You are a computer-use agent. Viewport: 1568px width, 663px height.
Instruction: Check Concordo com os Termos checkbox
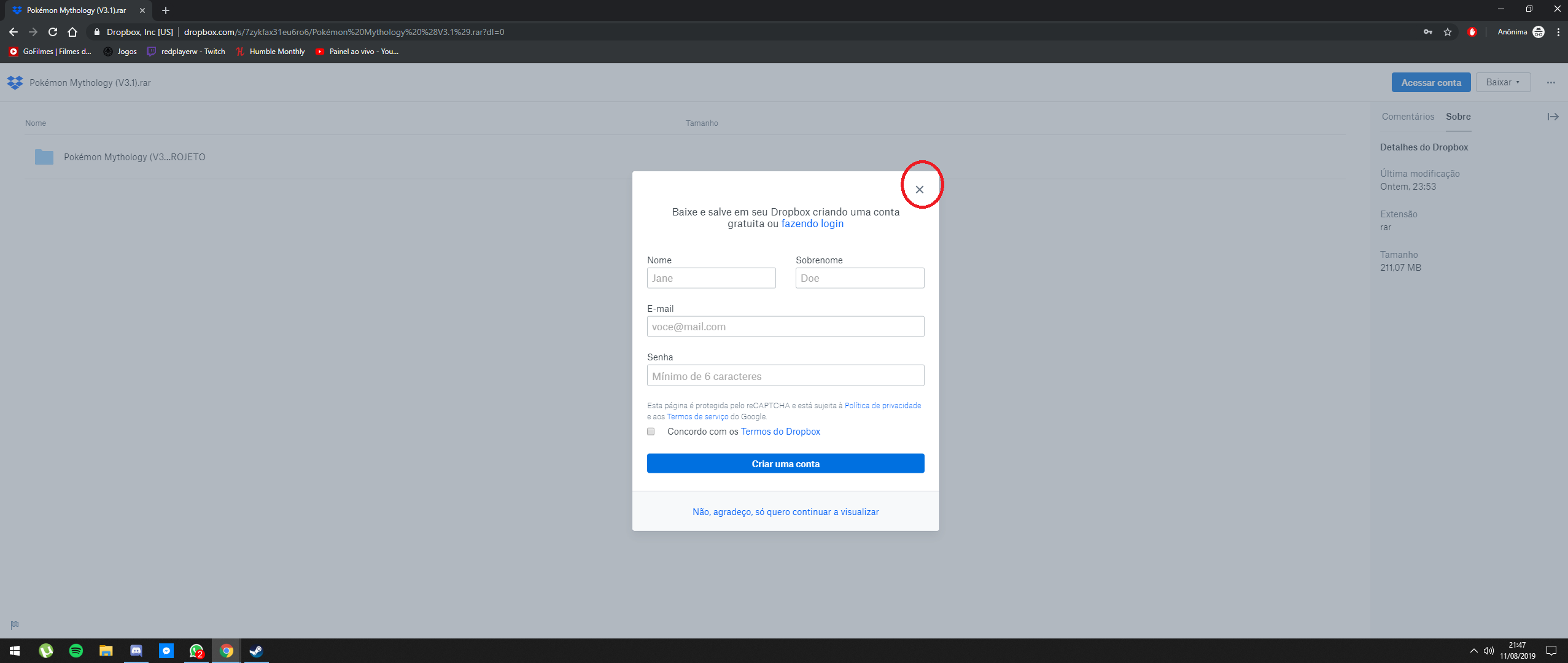(651, 432)
